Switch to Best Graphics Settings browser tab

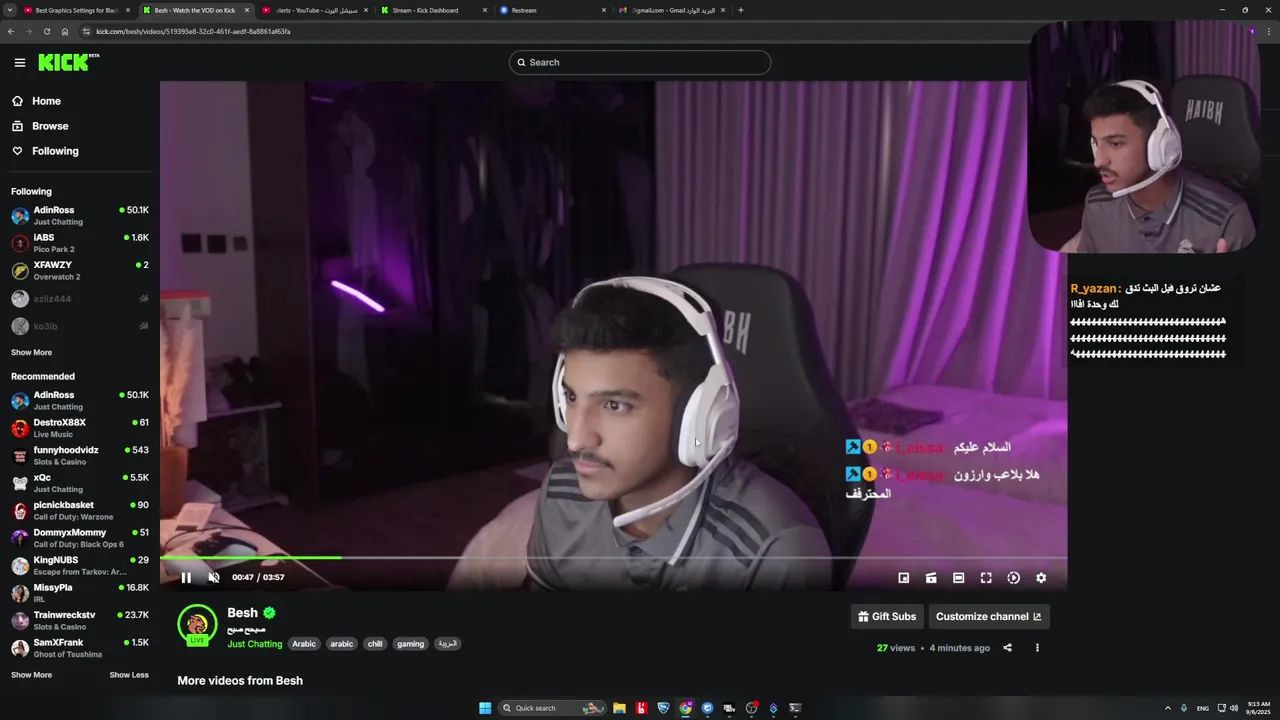tap(77, 10)
